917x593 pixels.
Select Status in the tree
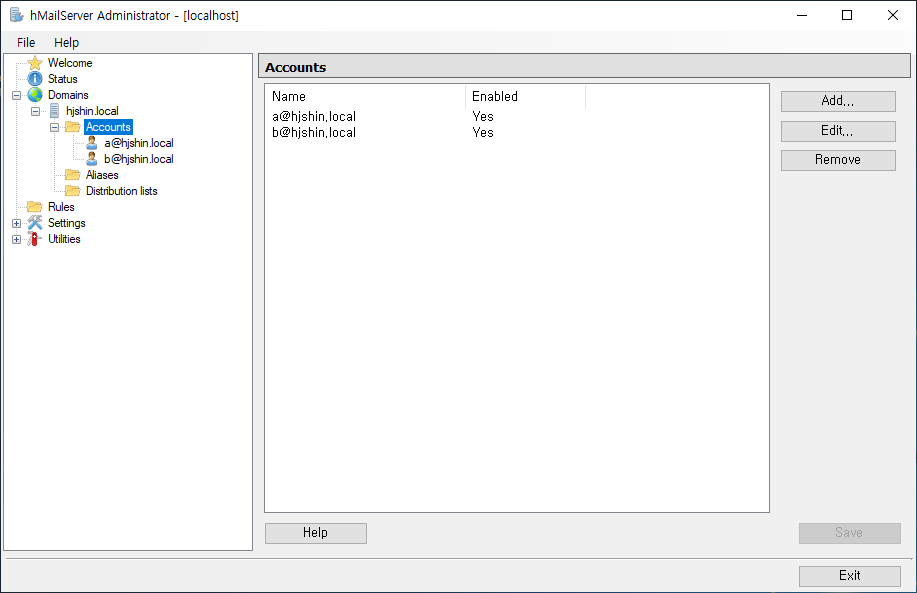63,79
